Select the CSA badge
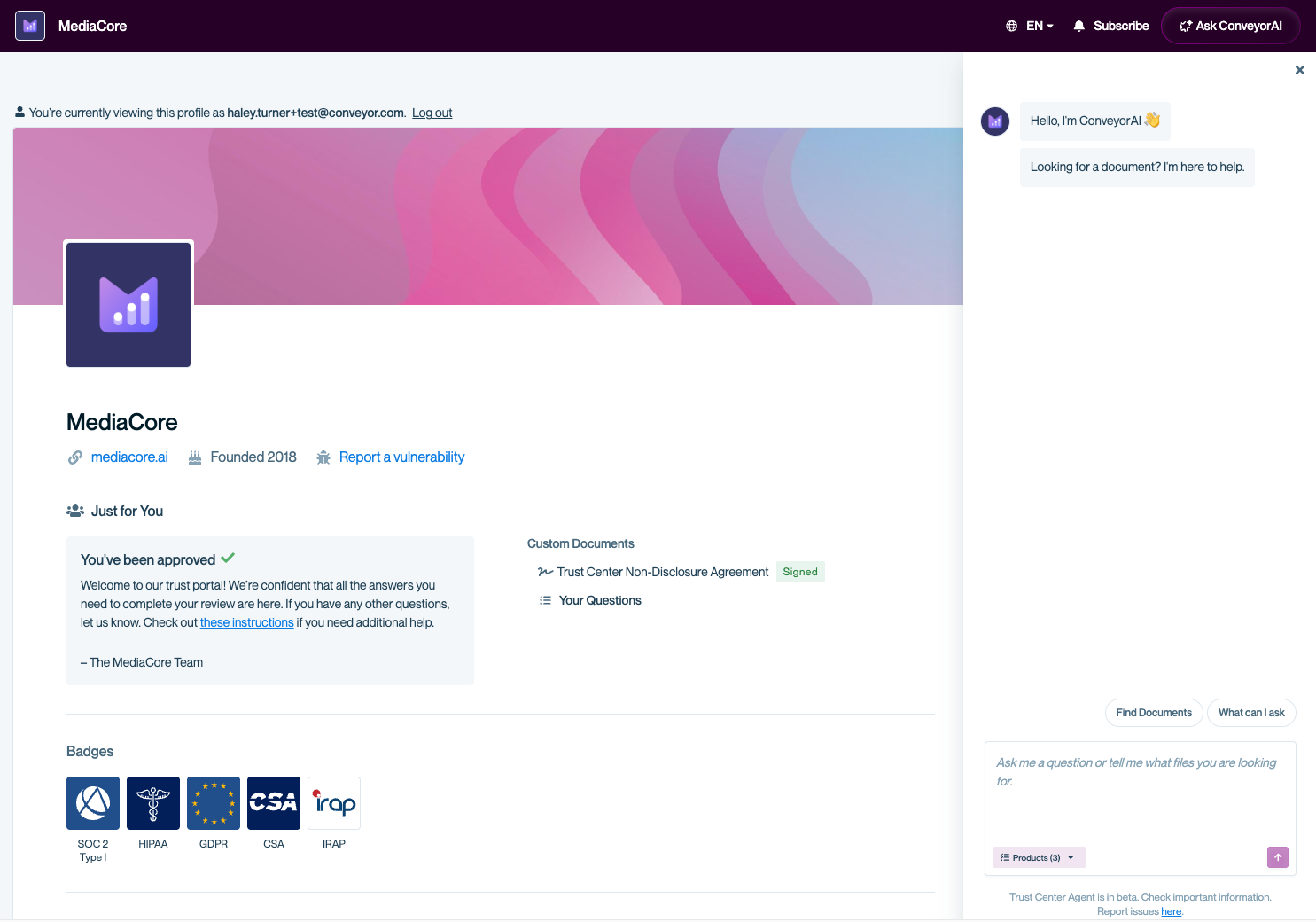 (274, 803)
